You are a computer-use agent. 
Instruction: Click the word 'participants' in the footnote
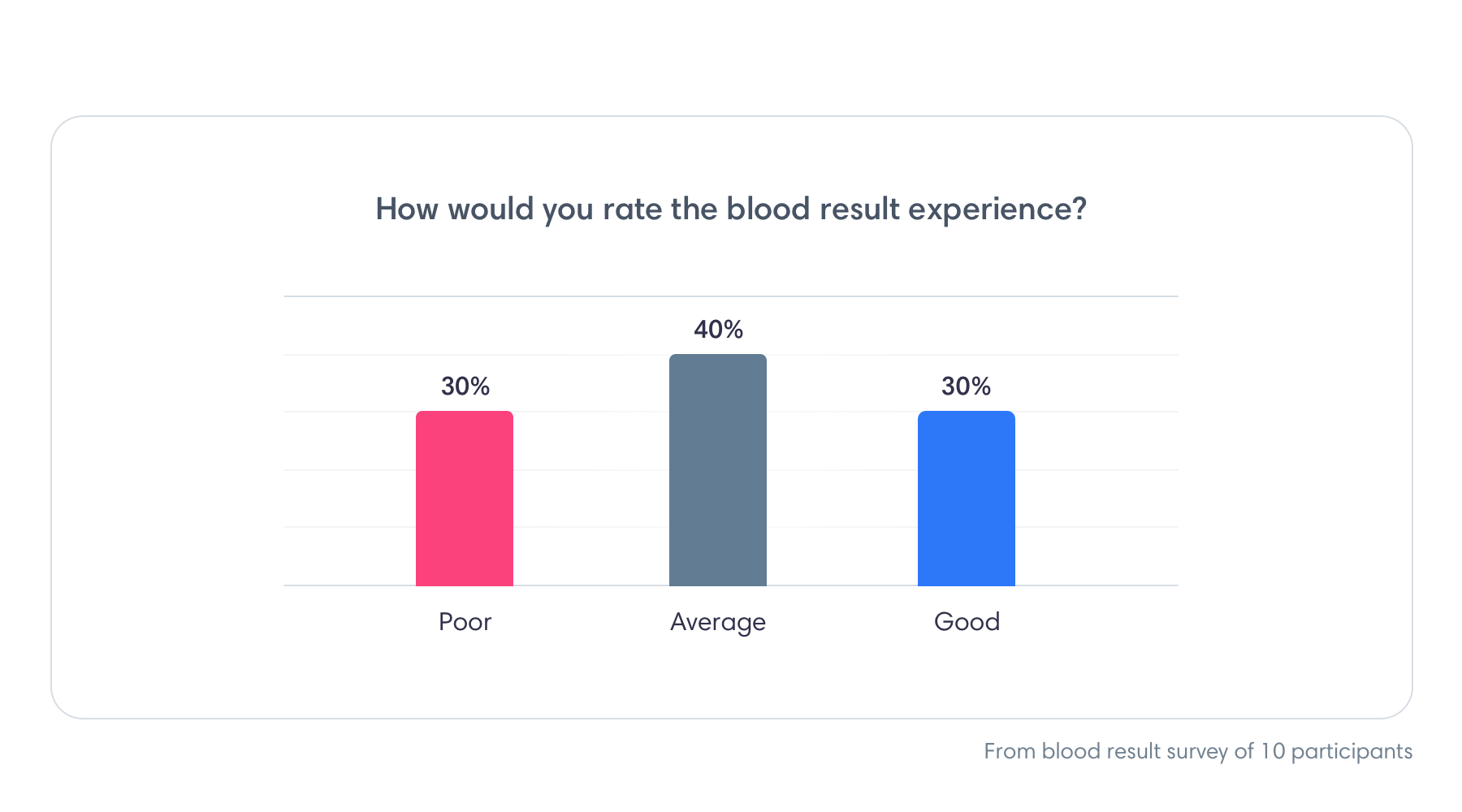1352,751
